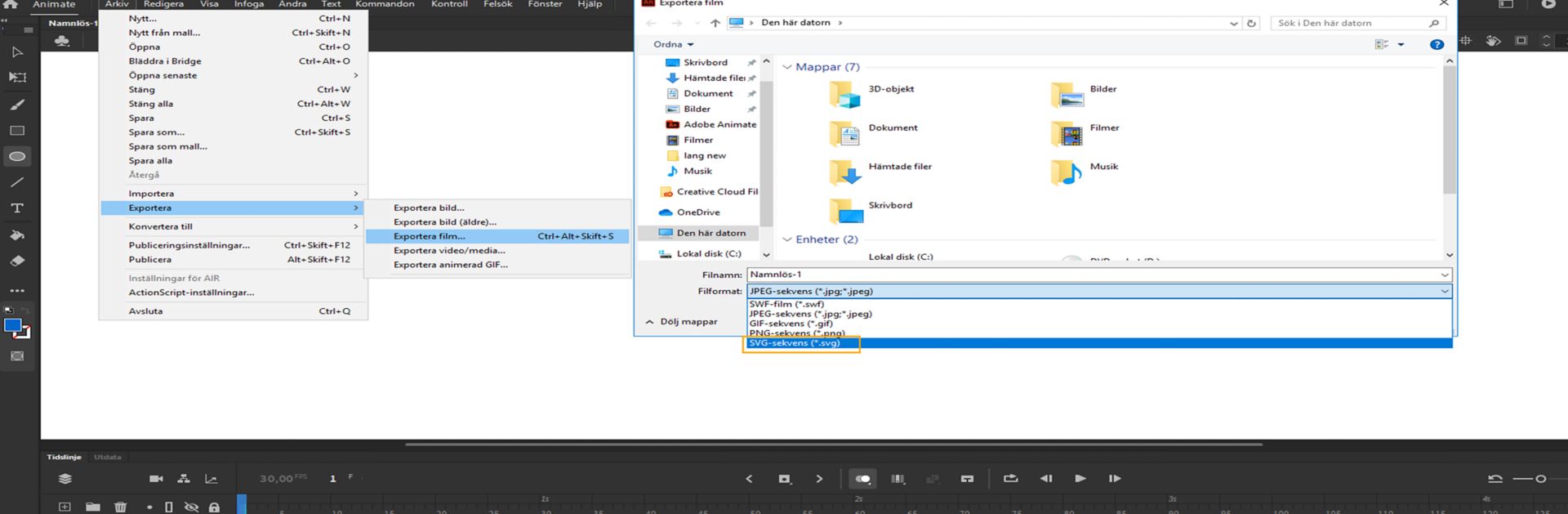Collapse the Mappar (7) group

(x=787, y=67)
